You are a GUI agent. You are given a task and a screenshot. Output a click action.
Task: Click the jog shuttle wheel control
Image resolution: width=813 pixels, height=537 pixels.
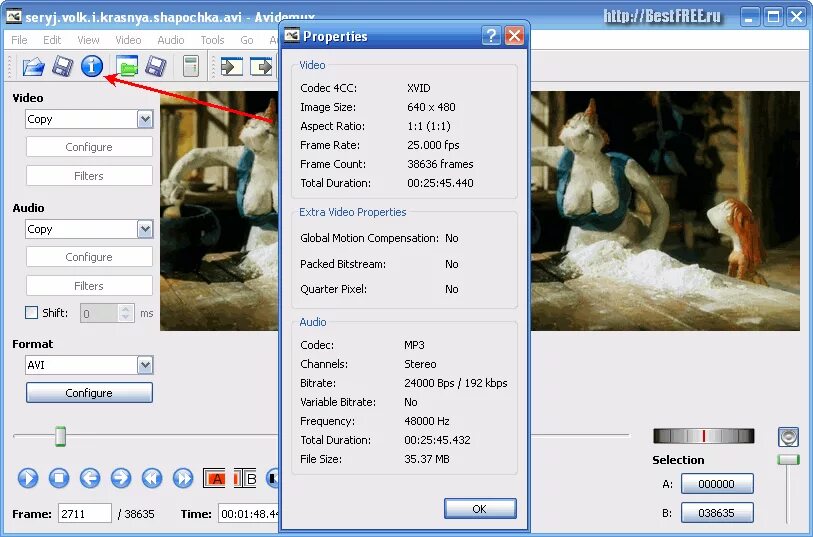(x=704, y=436)
